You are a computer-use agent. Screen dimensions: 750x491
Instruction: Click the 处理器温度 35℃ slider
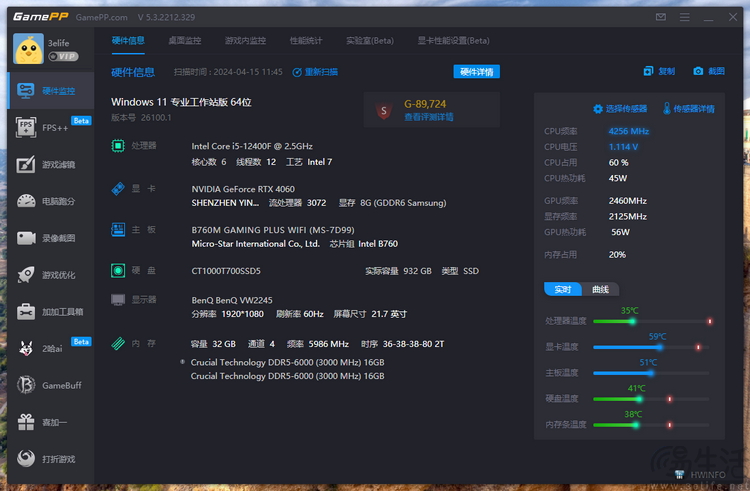652,321
